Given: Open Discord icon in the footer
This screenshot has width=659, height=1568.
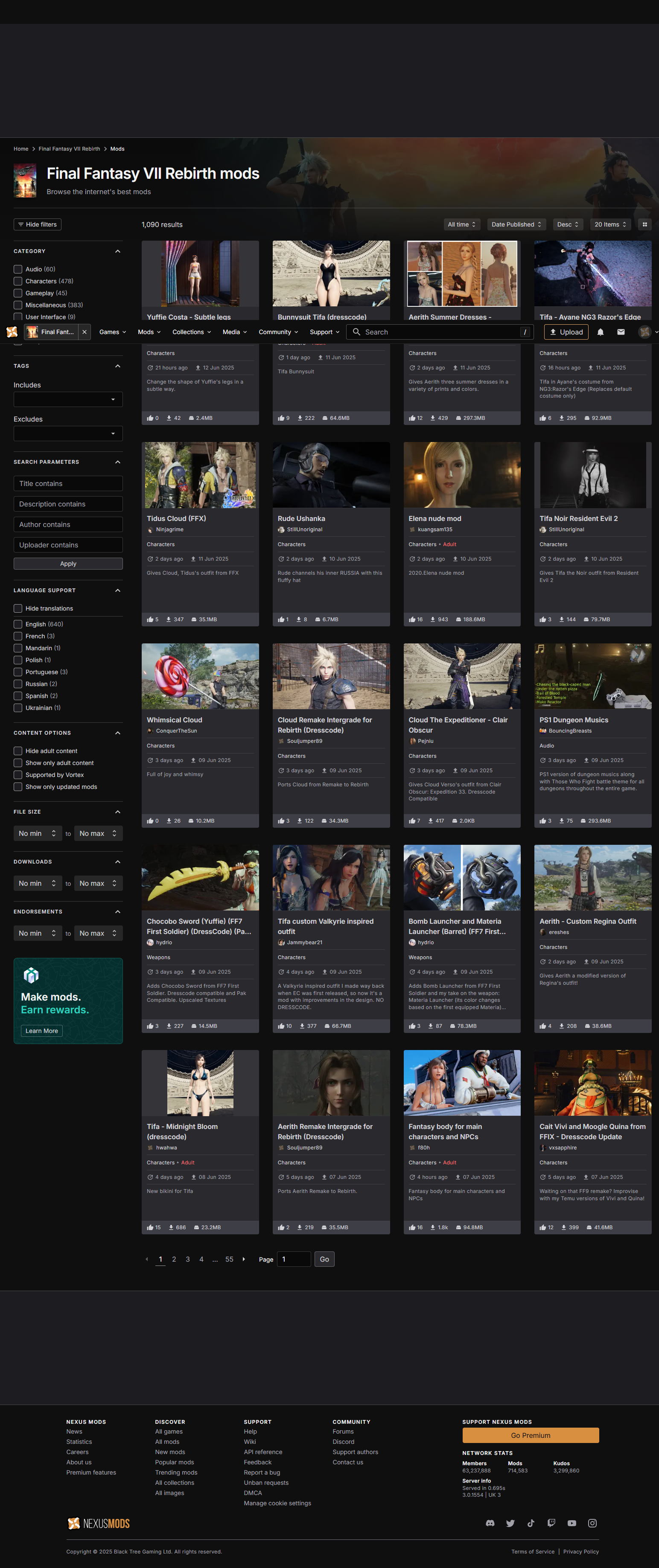Looking at the screenshot, I should [490, 1523].
